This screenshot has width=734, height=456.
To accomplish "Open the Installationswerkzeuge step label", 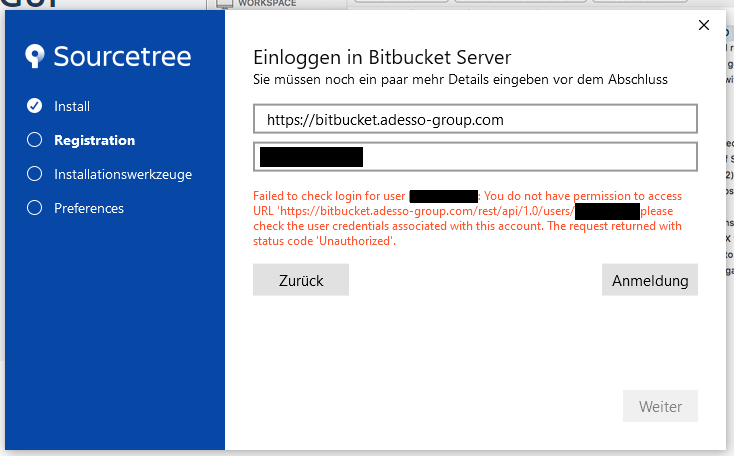I will (x=123, y=174).
